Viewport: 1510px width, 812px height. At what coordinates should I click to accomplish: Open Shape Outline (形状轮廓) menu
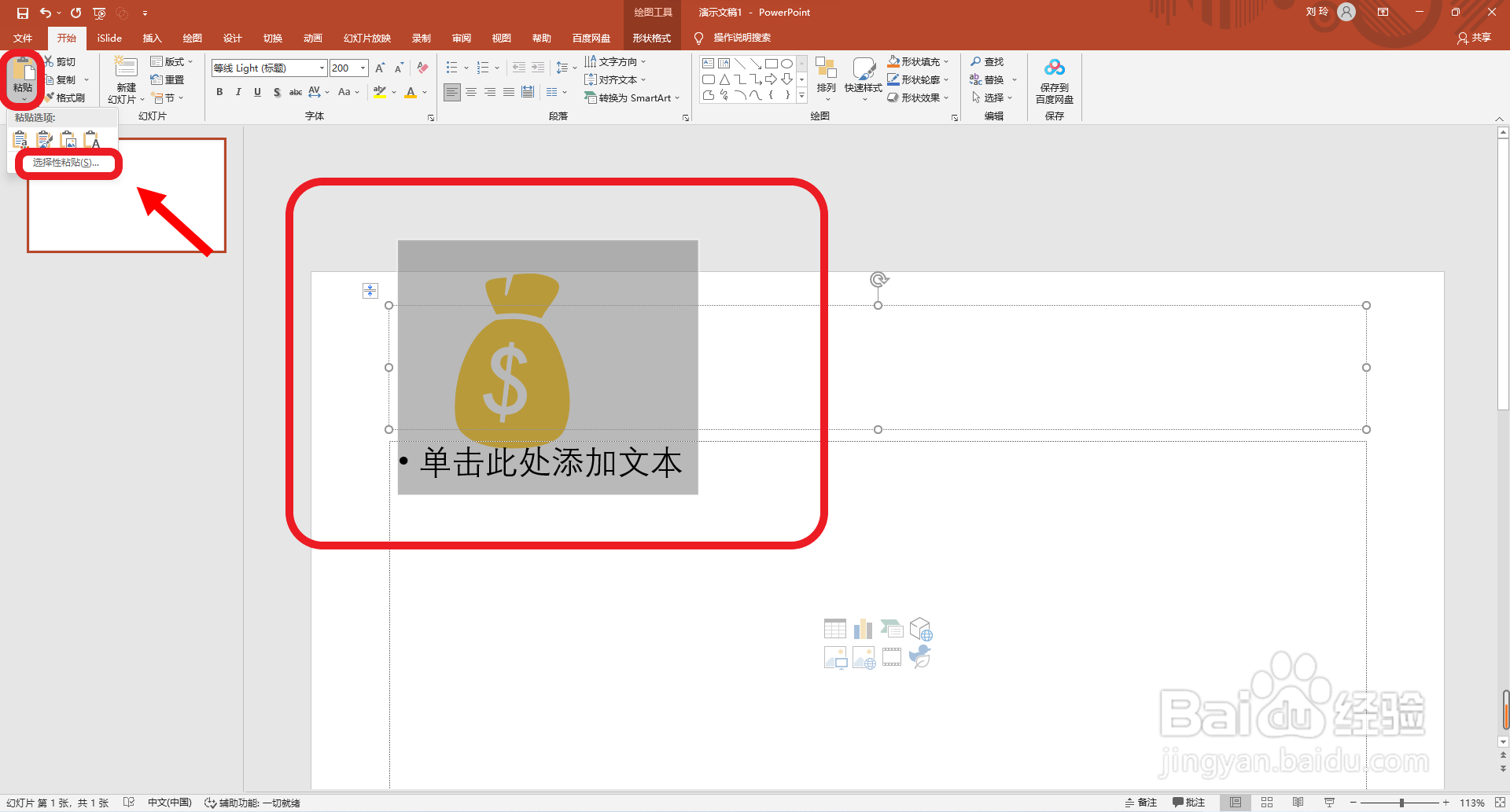coord(917,79)
